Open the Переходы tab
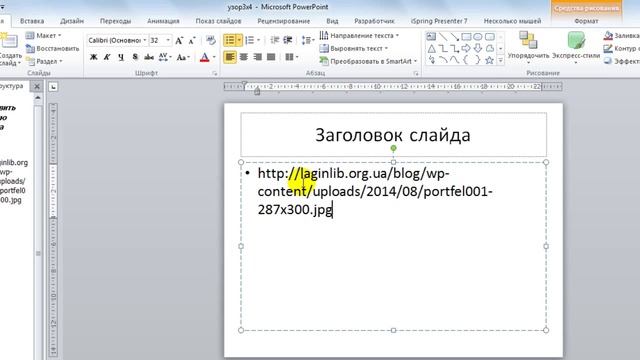 click(x=116, y=21)
